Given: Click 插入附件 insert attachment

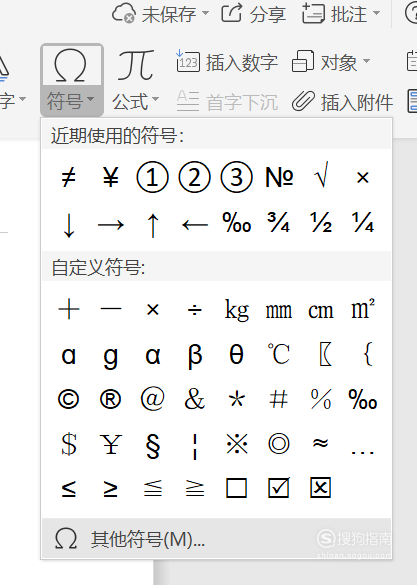Looking at the screenshot, I should [x=342, y=102].
